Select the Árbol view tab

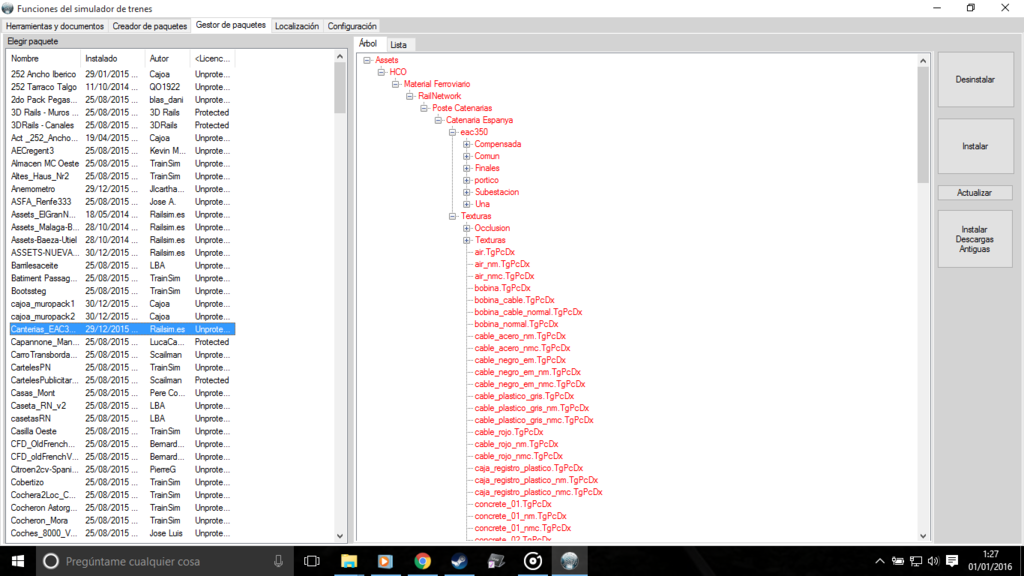[368, 43]
